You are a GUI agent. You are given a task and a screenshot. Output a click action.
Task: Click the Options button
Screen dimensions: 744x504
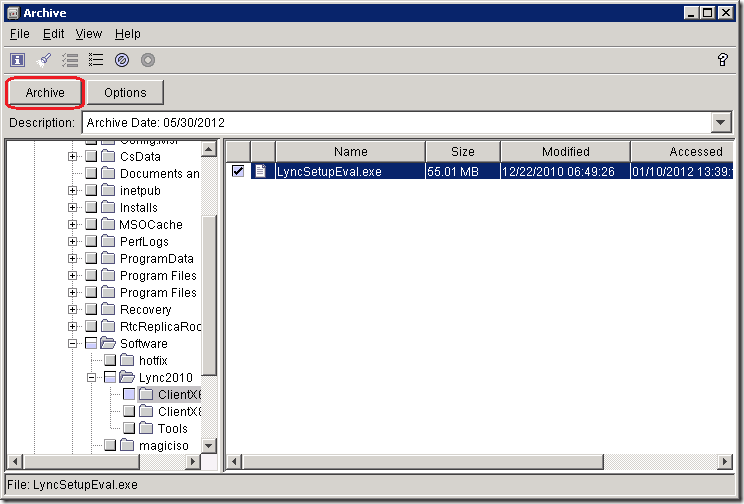pos(125,93)
